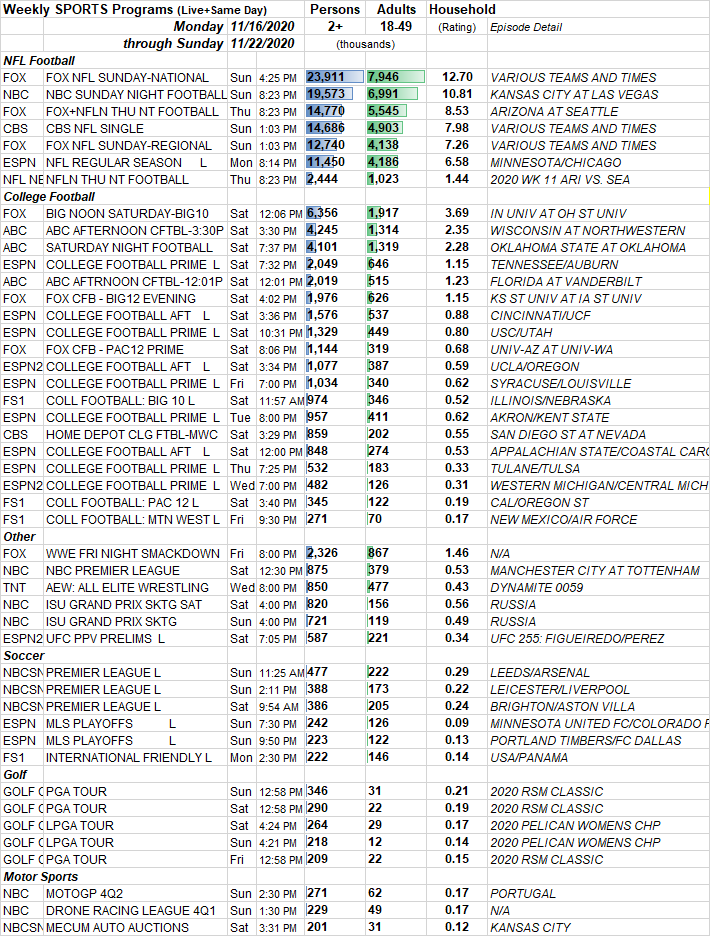Click the Adults column header

pyautogui.click(x=396, y=10)
